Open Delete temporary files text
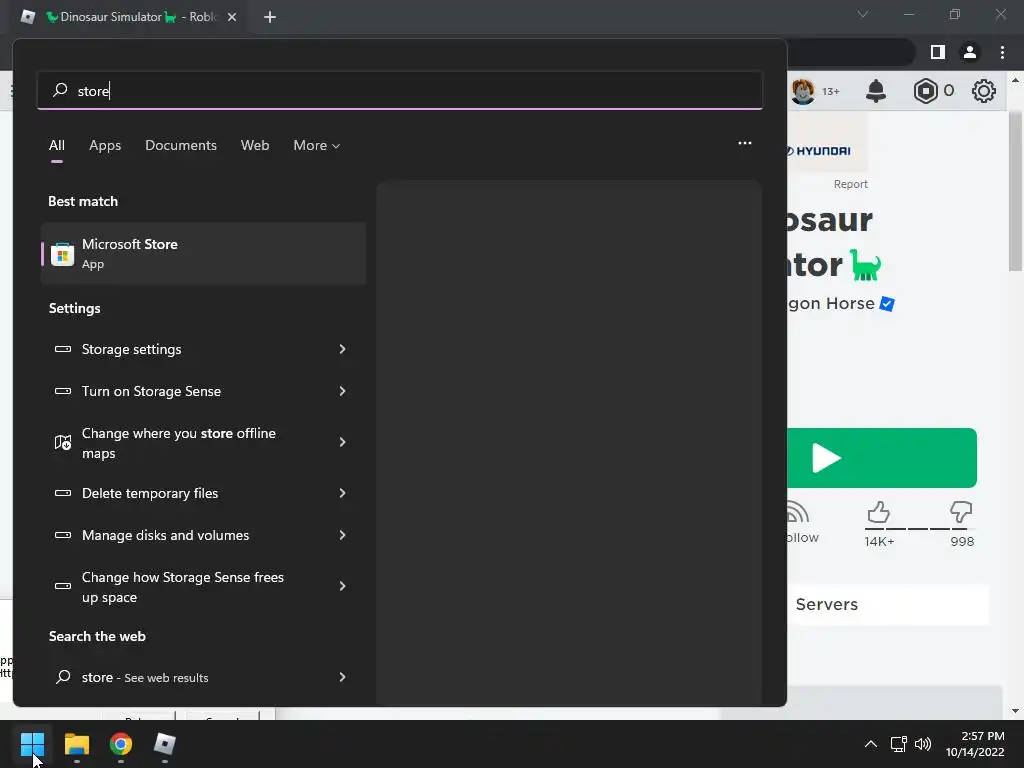The height and width of the screenshot is (768, 1024). pyautogui.click(x=150, y=493)
